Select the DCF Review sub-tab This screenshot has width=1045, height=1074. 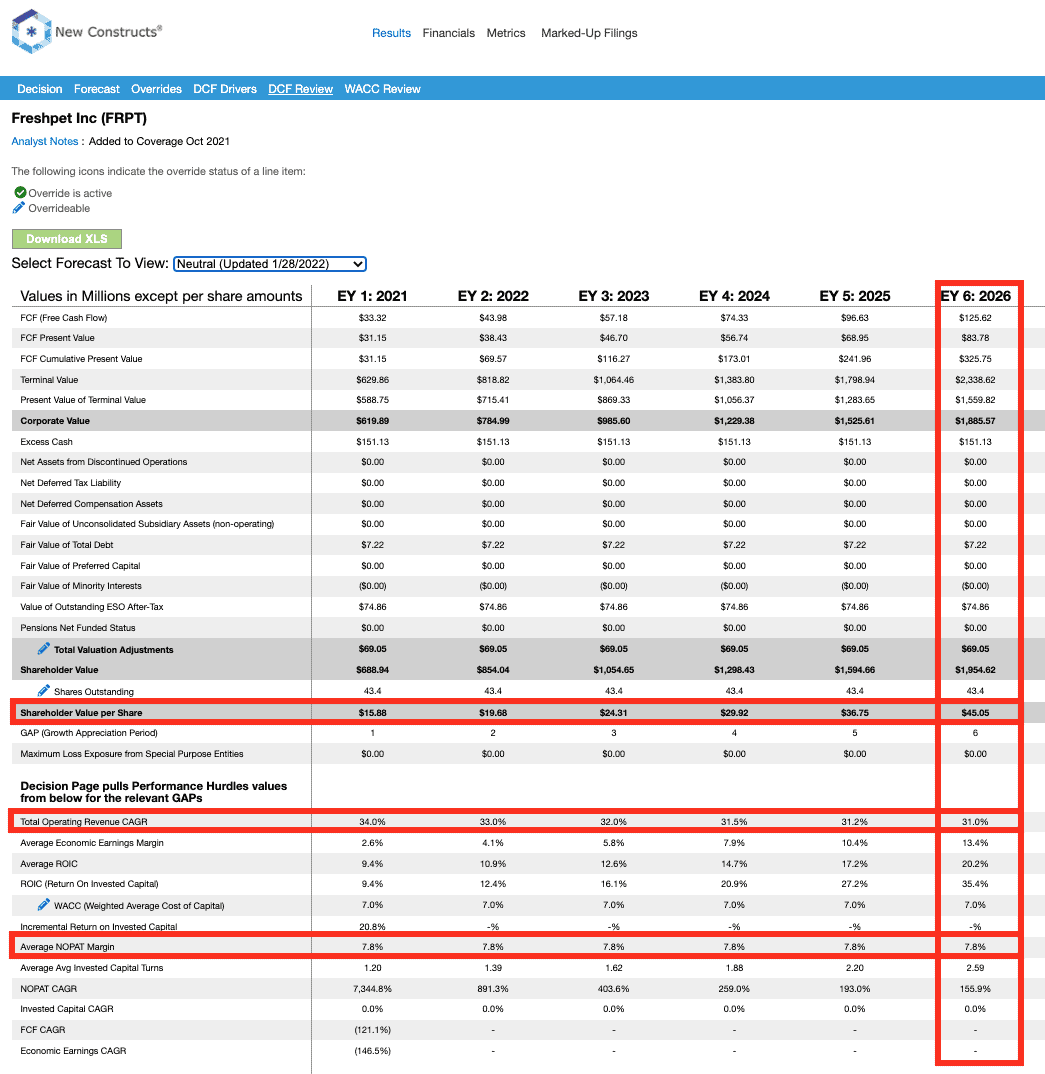tap(301, 89)
